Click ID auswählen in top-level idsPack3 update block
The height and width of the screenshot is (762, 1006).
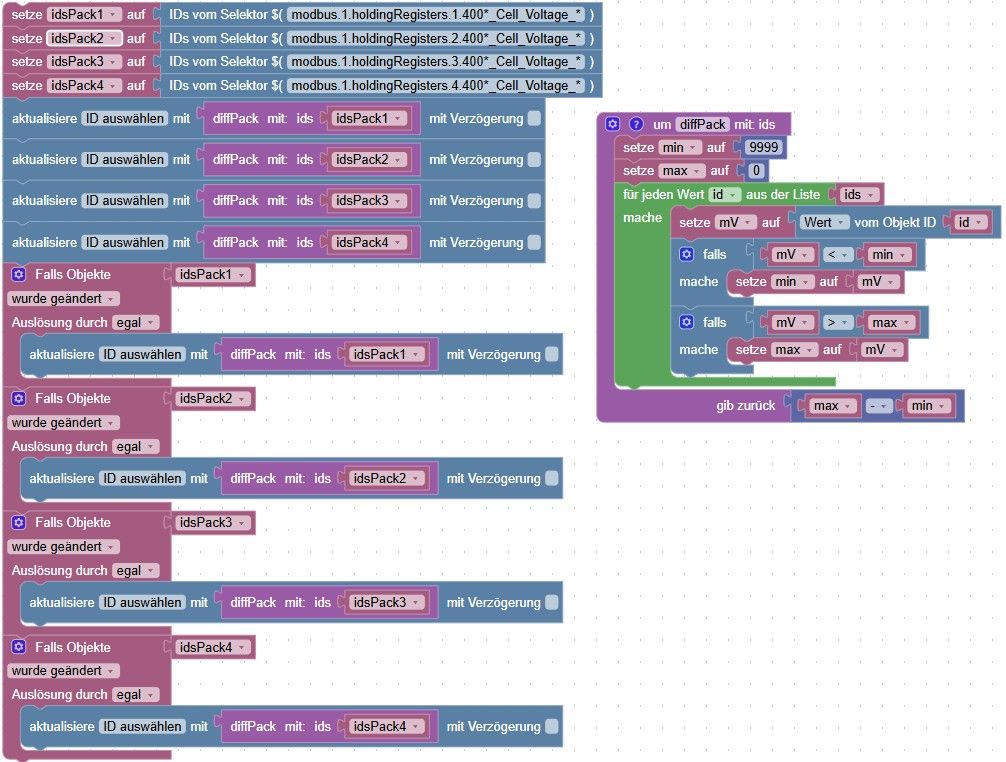coord(124,201)
